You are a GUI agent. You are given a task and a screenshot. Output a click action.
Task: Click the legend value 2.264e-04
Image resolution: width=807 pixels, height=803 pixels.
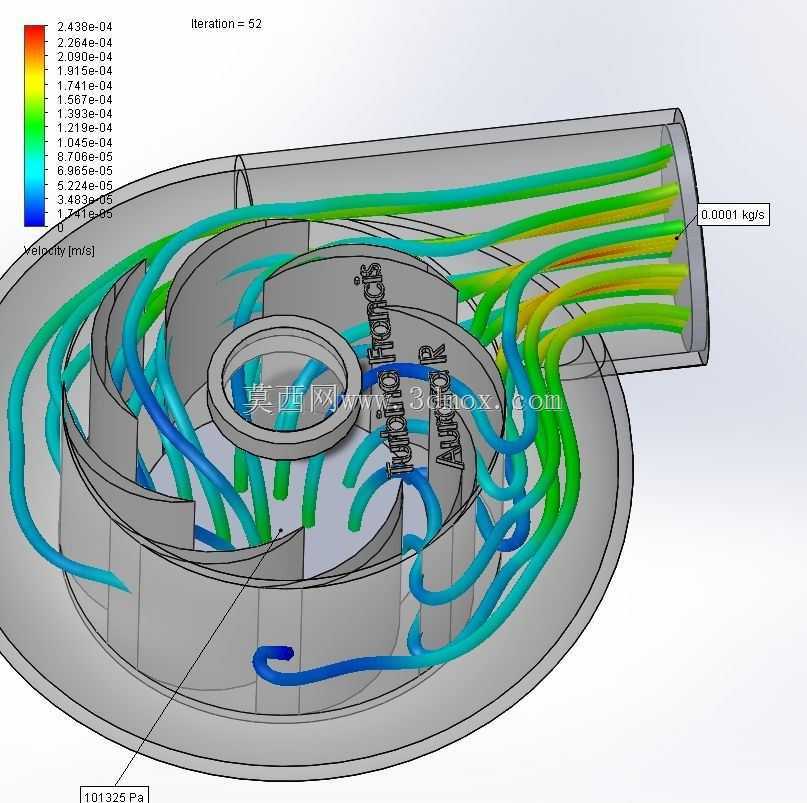(x=84, y=42)
